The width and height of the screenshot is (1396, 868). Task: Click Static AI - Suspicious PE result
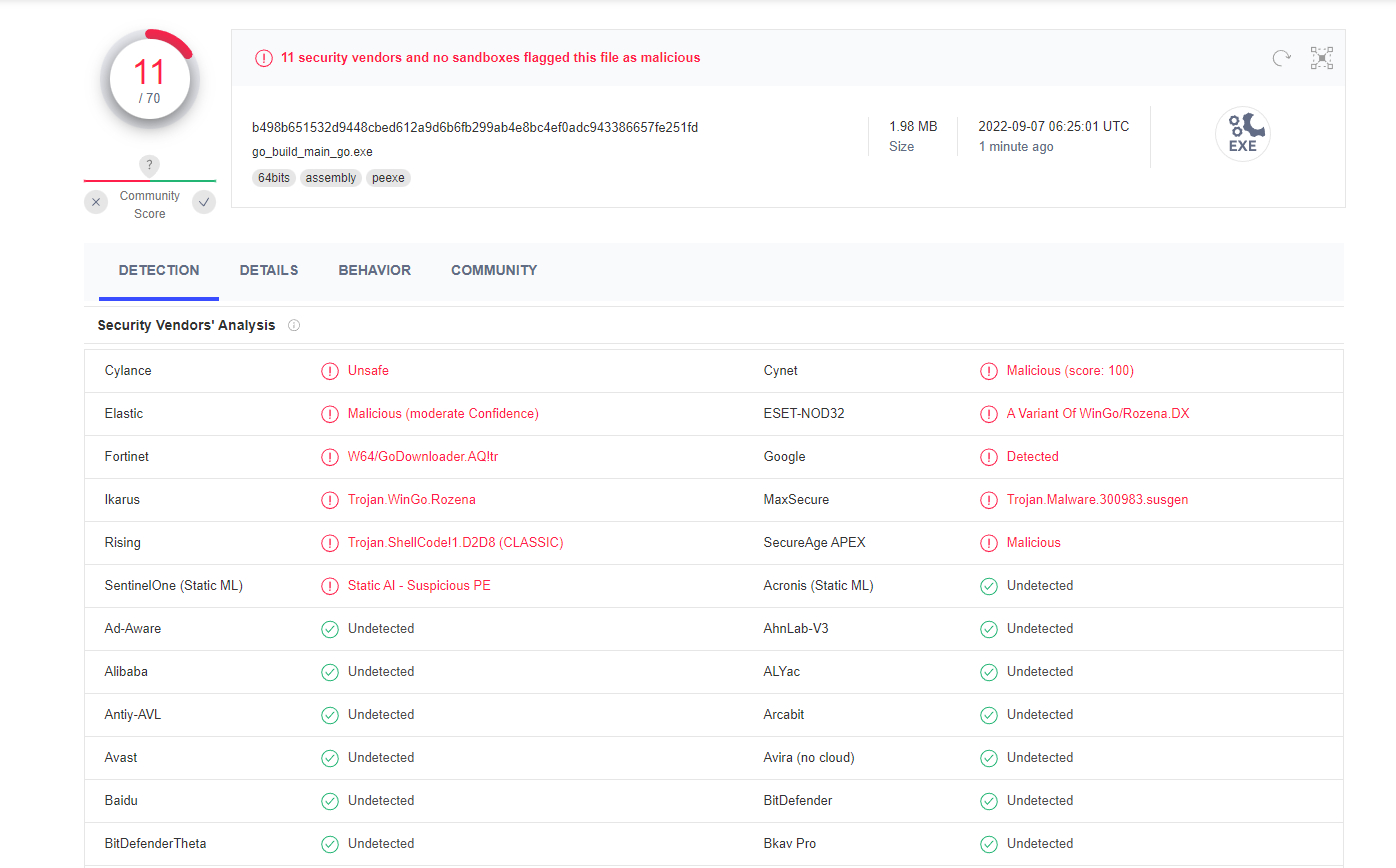[419, 586]
